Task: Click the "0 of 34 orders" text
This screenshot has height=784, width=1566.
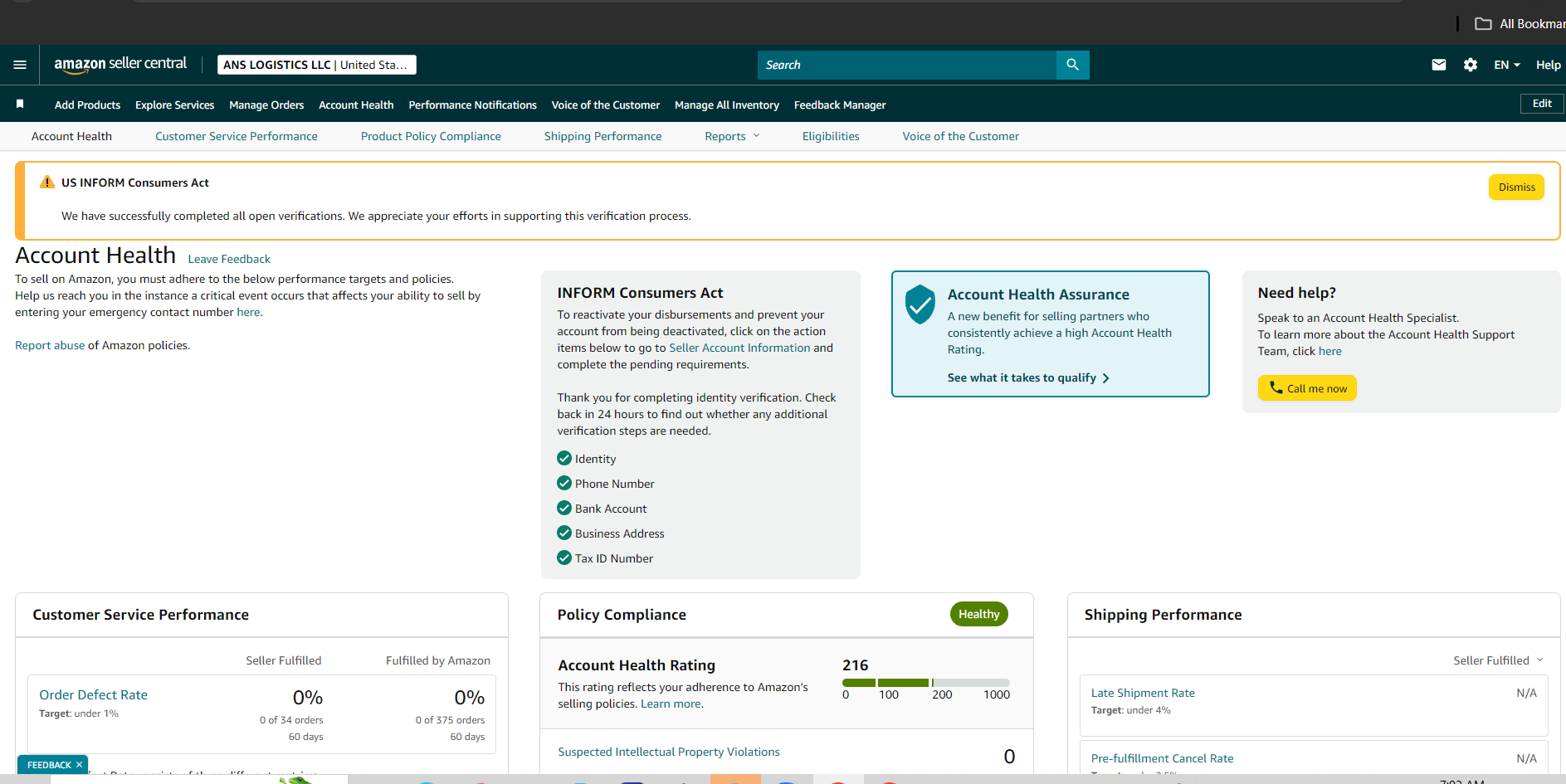Action: [x=291, y=720]
